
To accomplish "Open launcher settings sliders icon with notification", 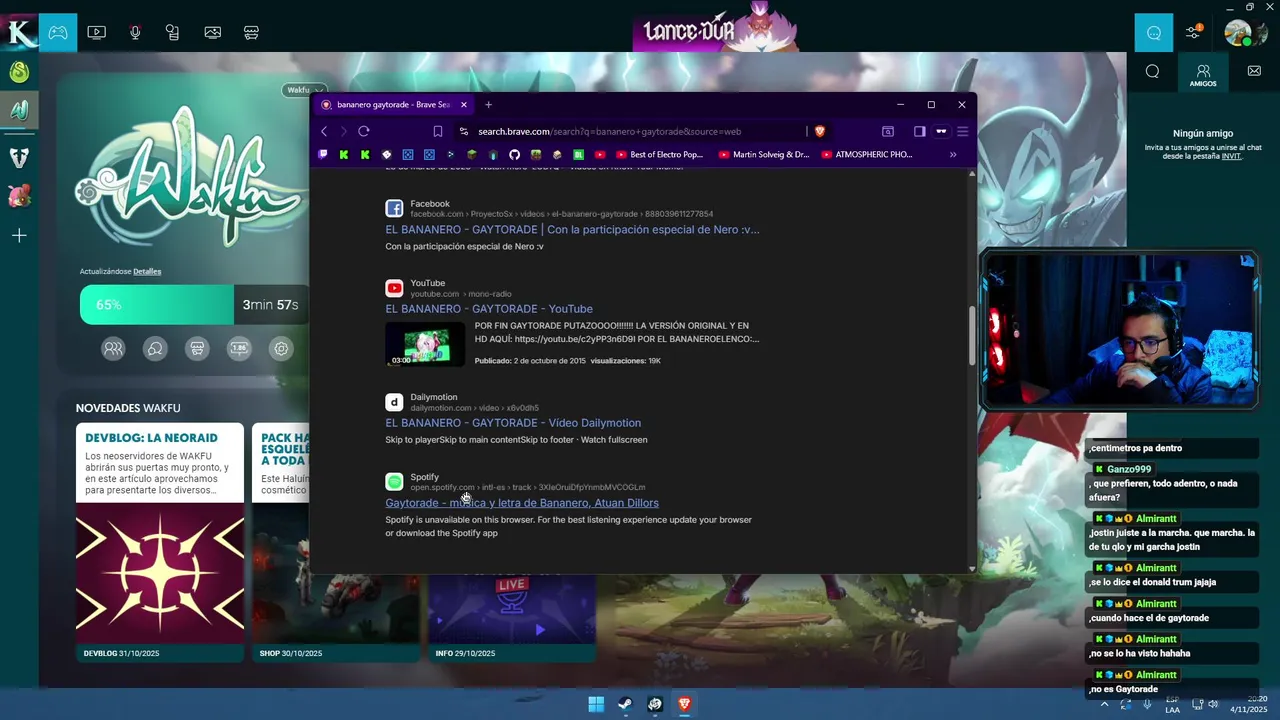I will pyautogui.click(x=1194, y=32).
